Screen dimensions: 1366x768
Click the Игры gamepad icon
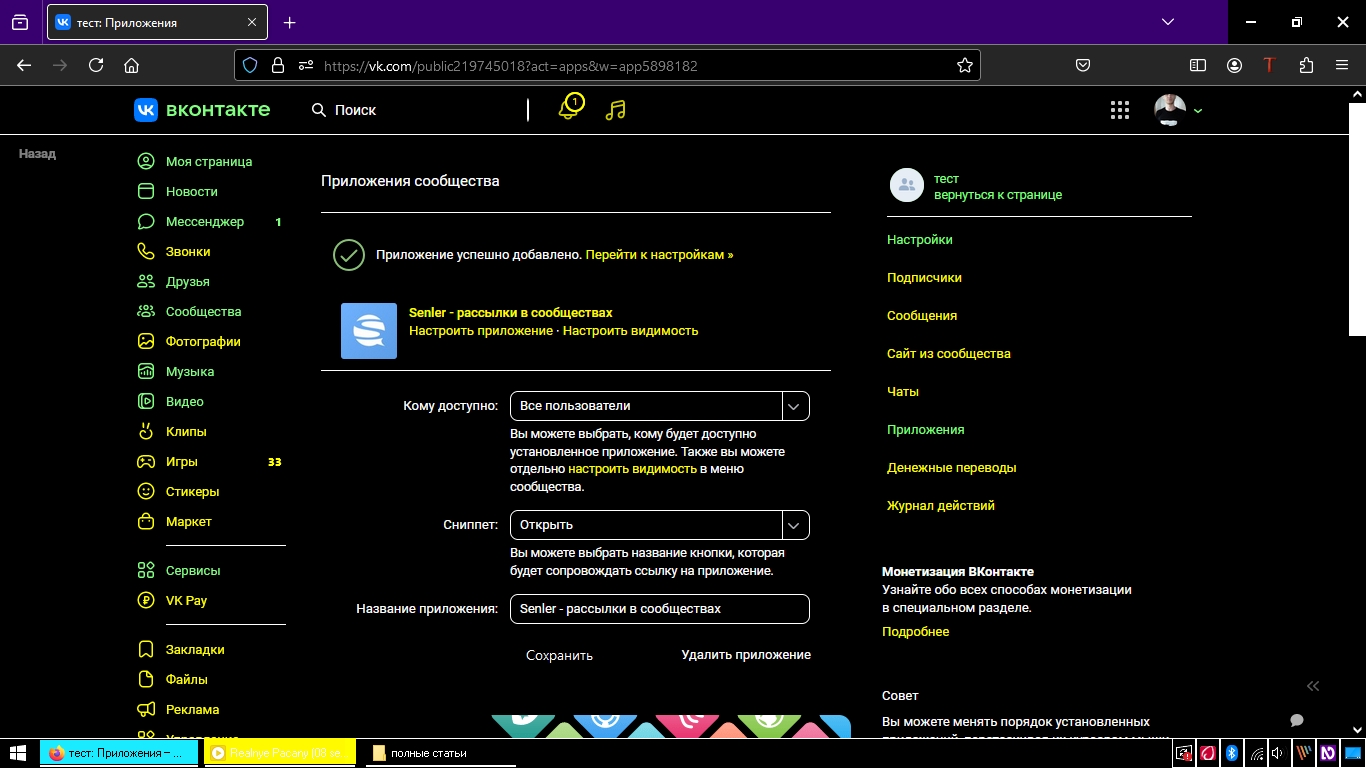(146, 461)
